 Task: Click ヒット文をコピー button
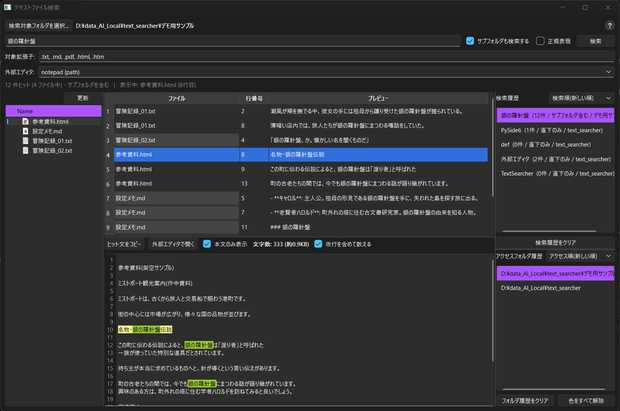(124, 244)
